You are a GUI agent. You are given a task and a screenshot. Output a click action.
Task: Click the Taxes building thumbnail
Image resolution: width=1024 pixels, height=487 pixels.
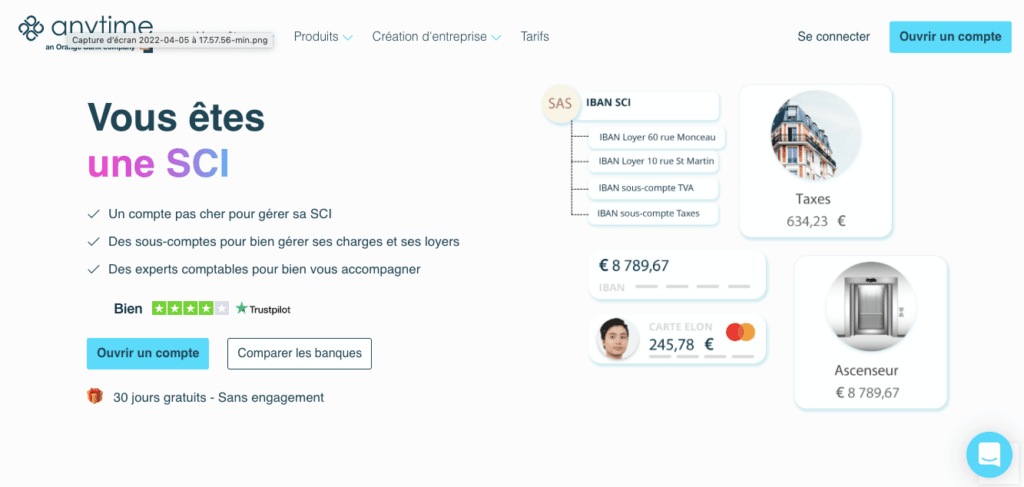point(815,136)
